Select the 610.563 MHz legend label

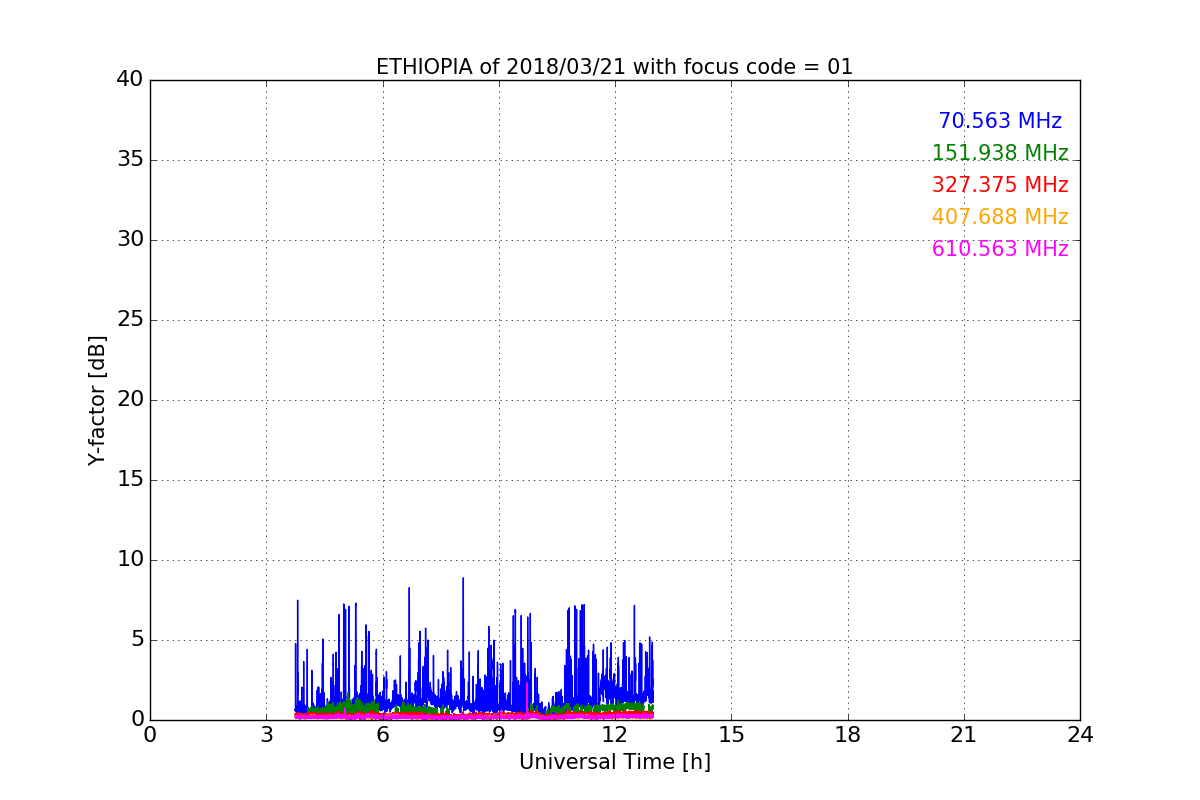1000,249
